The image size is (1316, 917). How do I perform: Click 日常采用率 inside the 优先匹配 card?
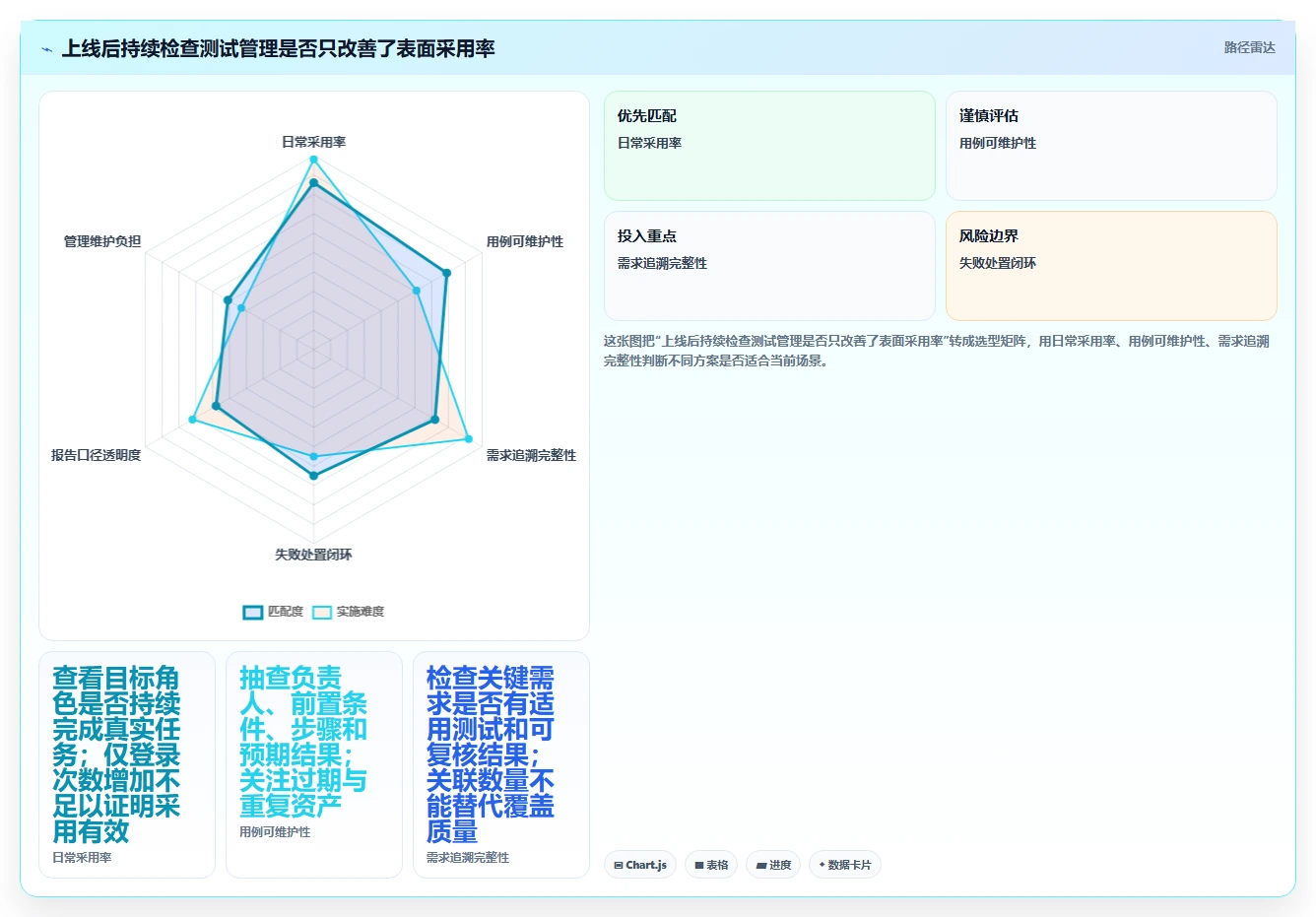tap(649, 143)
